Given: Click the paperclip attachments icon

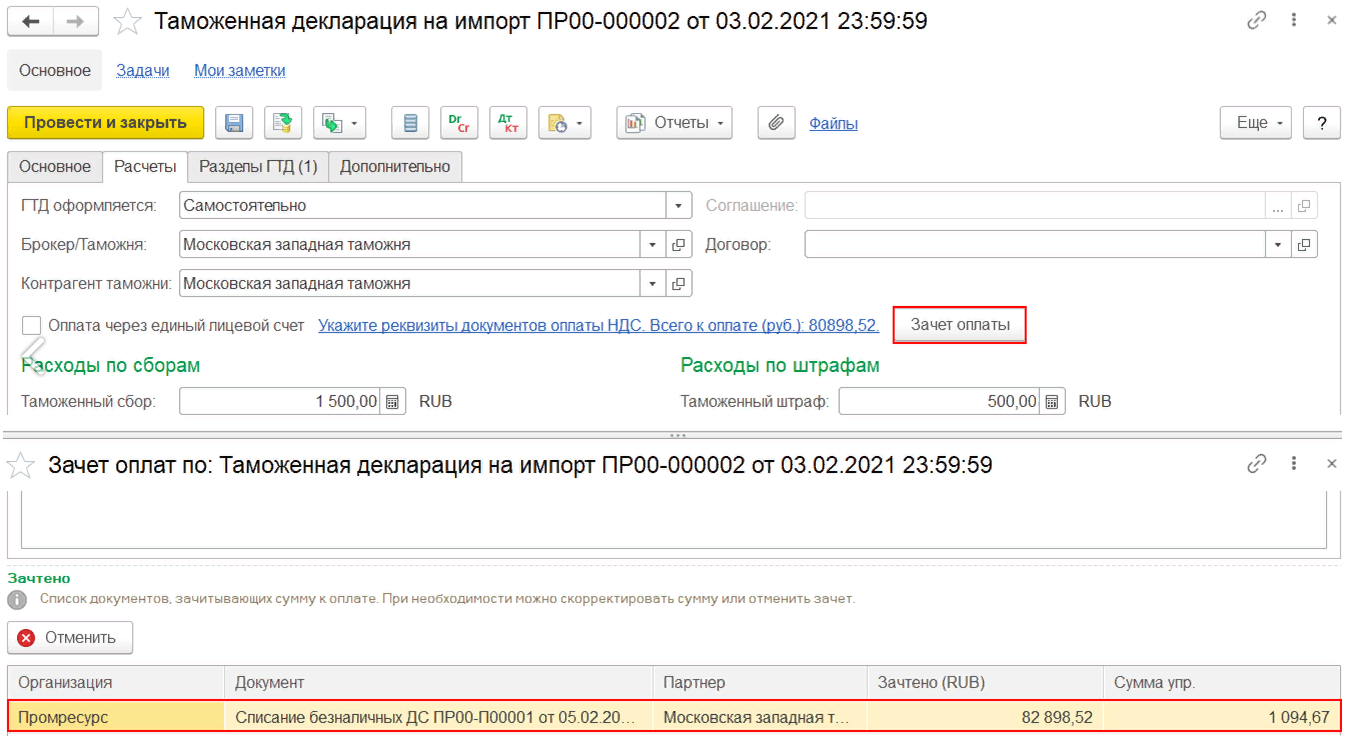Looking at the screenshot, I should click(x=775, y=123).
